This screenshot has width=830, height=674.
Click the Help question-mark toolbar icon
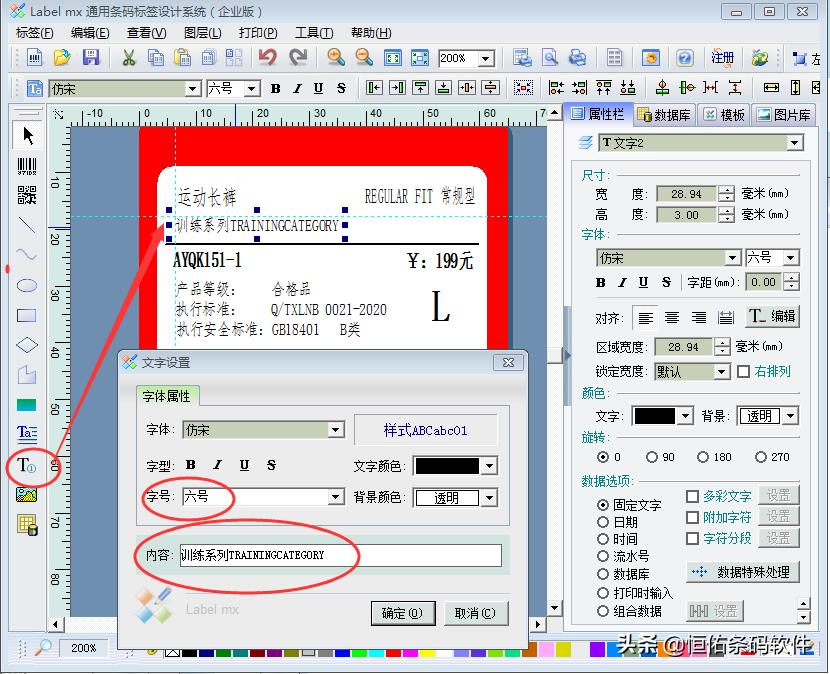[x=684, y=58]
